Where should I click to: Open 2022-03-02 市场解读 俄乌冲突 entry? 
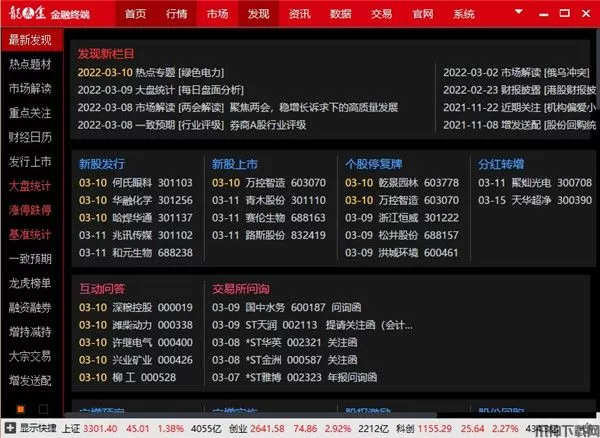pyautogui.click(x=516, y=73)
